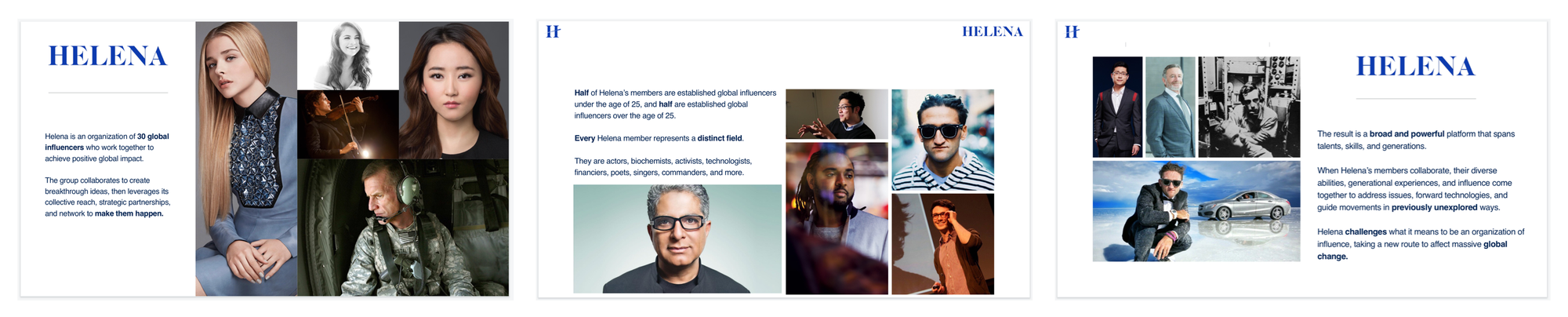This screenshot has width=1568, height=317.
Task: Click the bearded man in gray suit photo
Action: pyautogui.click(x=1171, y=107)
